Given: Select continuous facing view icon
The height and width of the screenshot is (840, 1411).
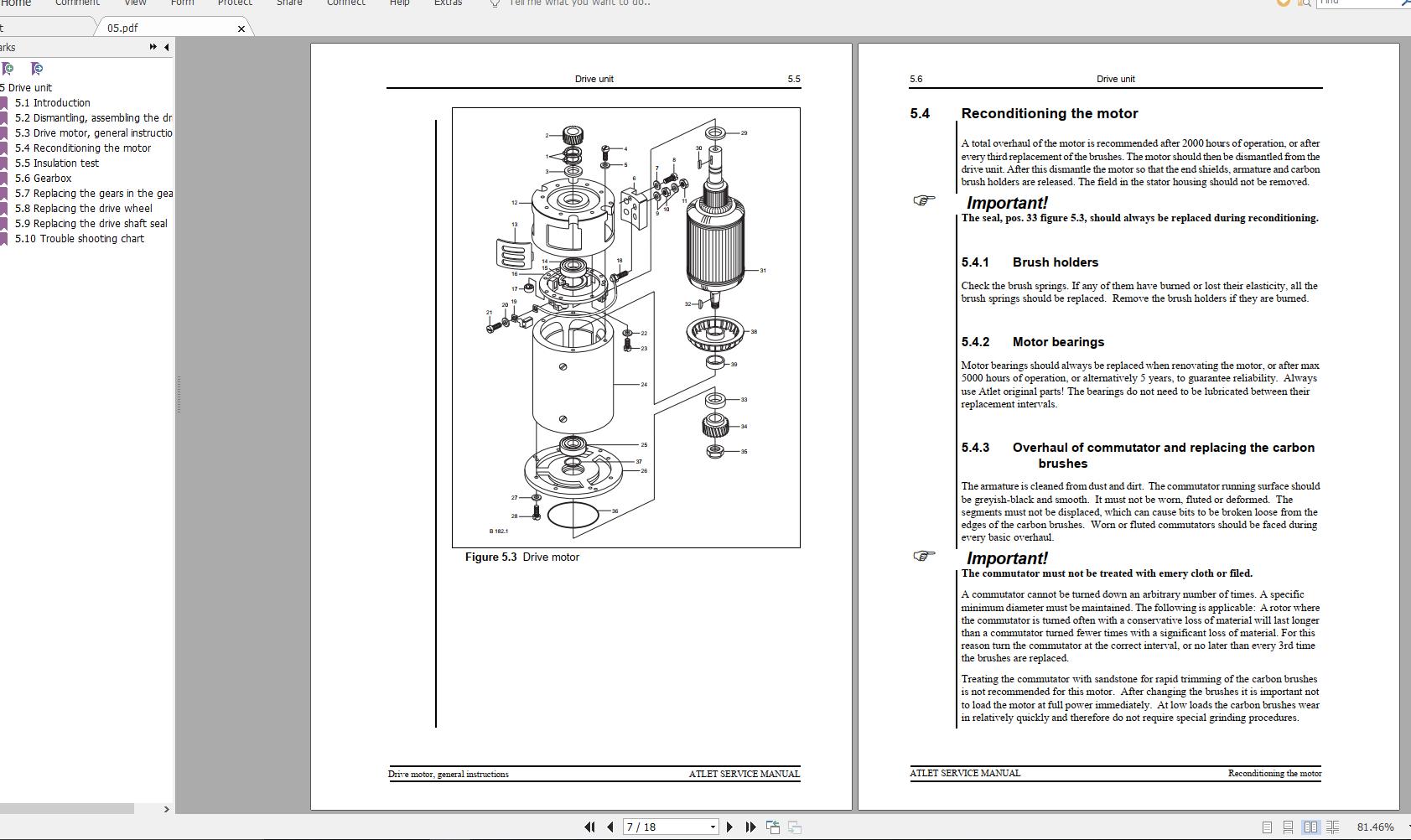Looking at the screenshot, I should [x=1331, y=826].
